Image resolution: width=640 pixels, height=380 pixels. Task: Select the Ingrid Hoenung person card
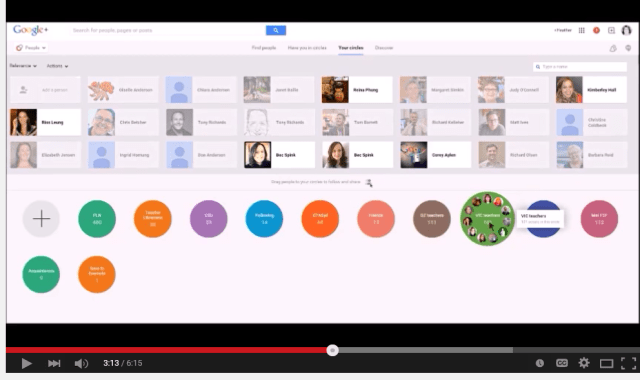[x=123, y=155]
